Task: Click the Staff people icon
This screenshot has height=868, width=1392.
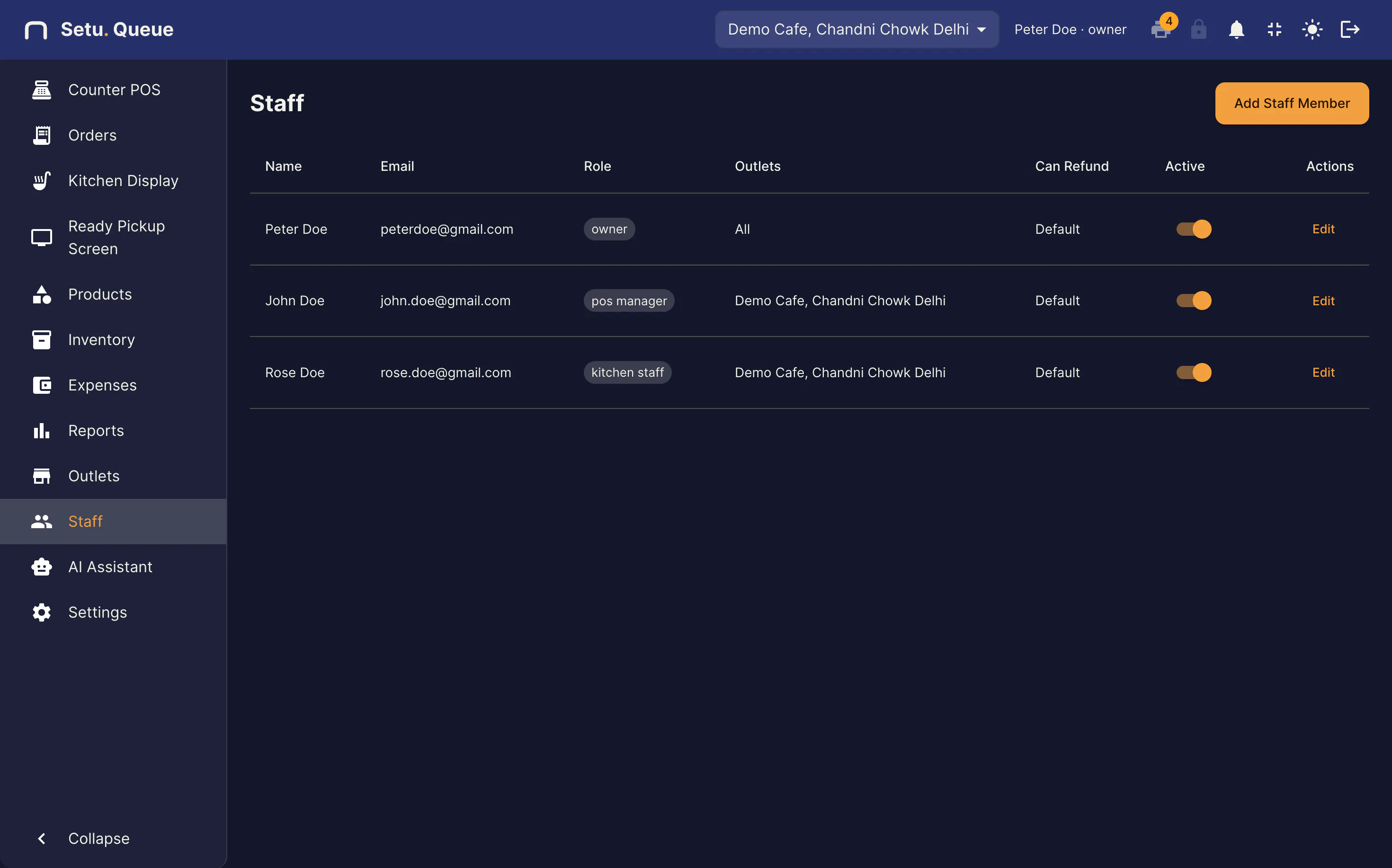Action: pyautogui.click(x=41, y=521)
